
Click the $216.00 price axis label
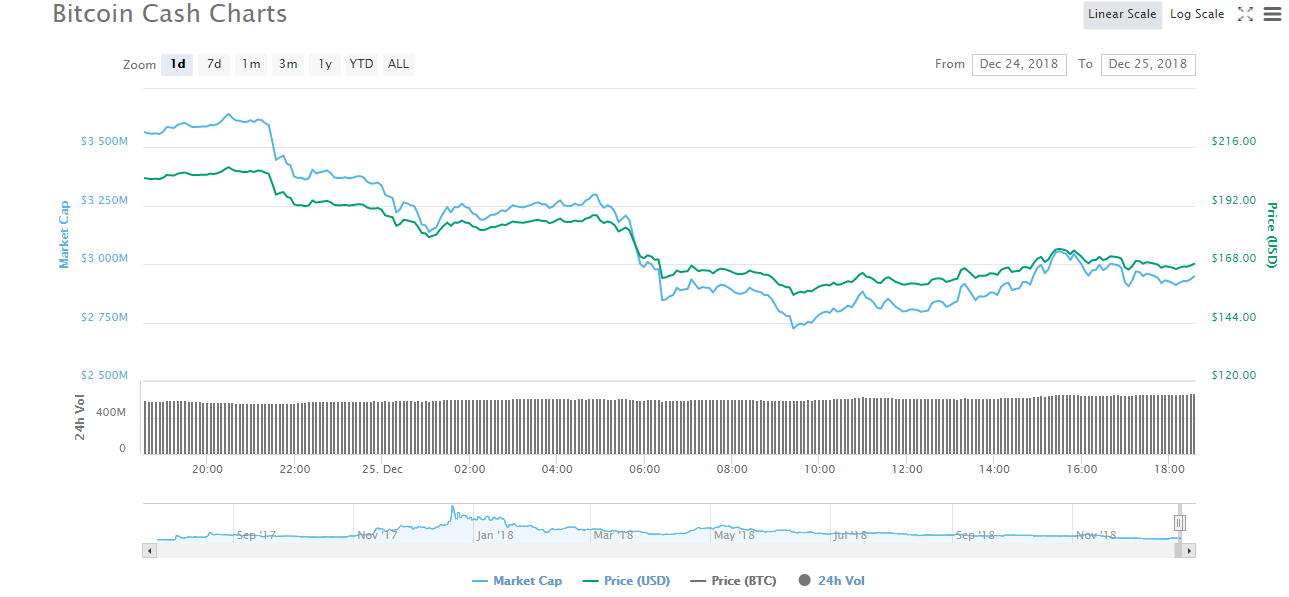pos(1233,141)
